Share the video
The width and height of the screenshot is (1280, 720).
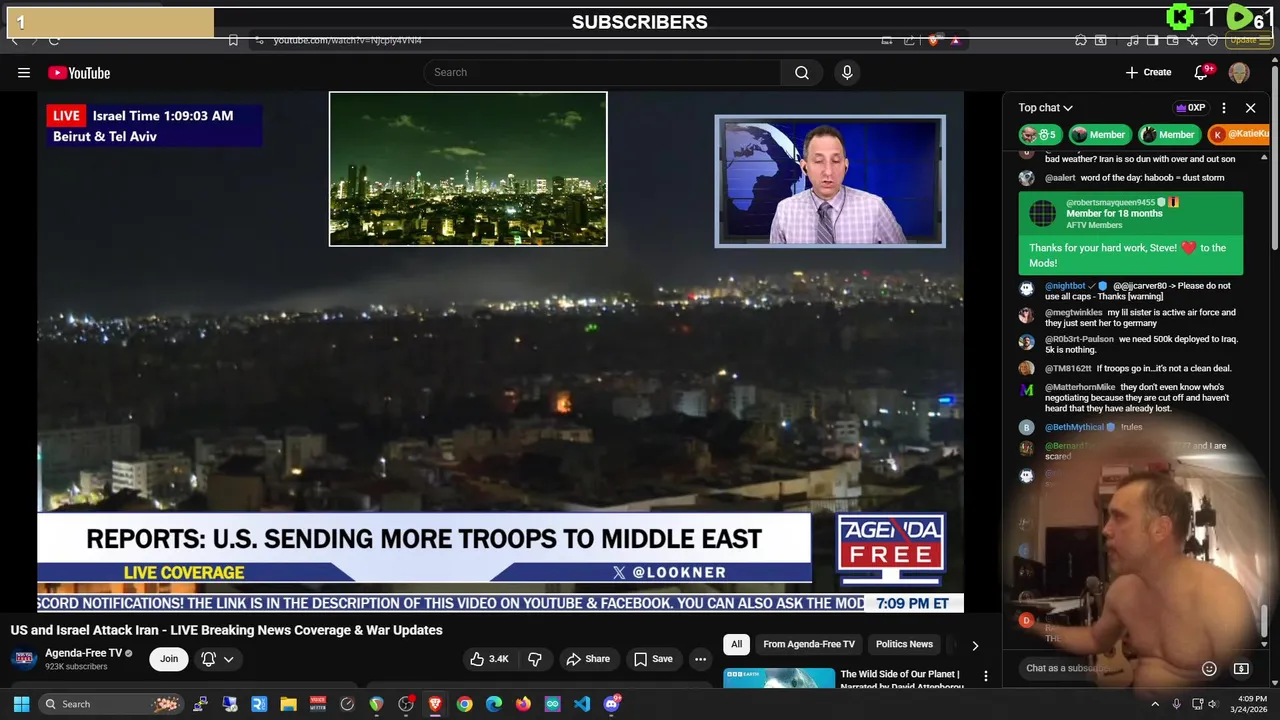[x=588, y=659]
